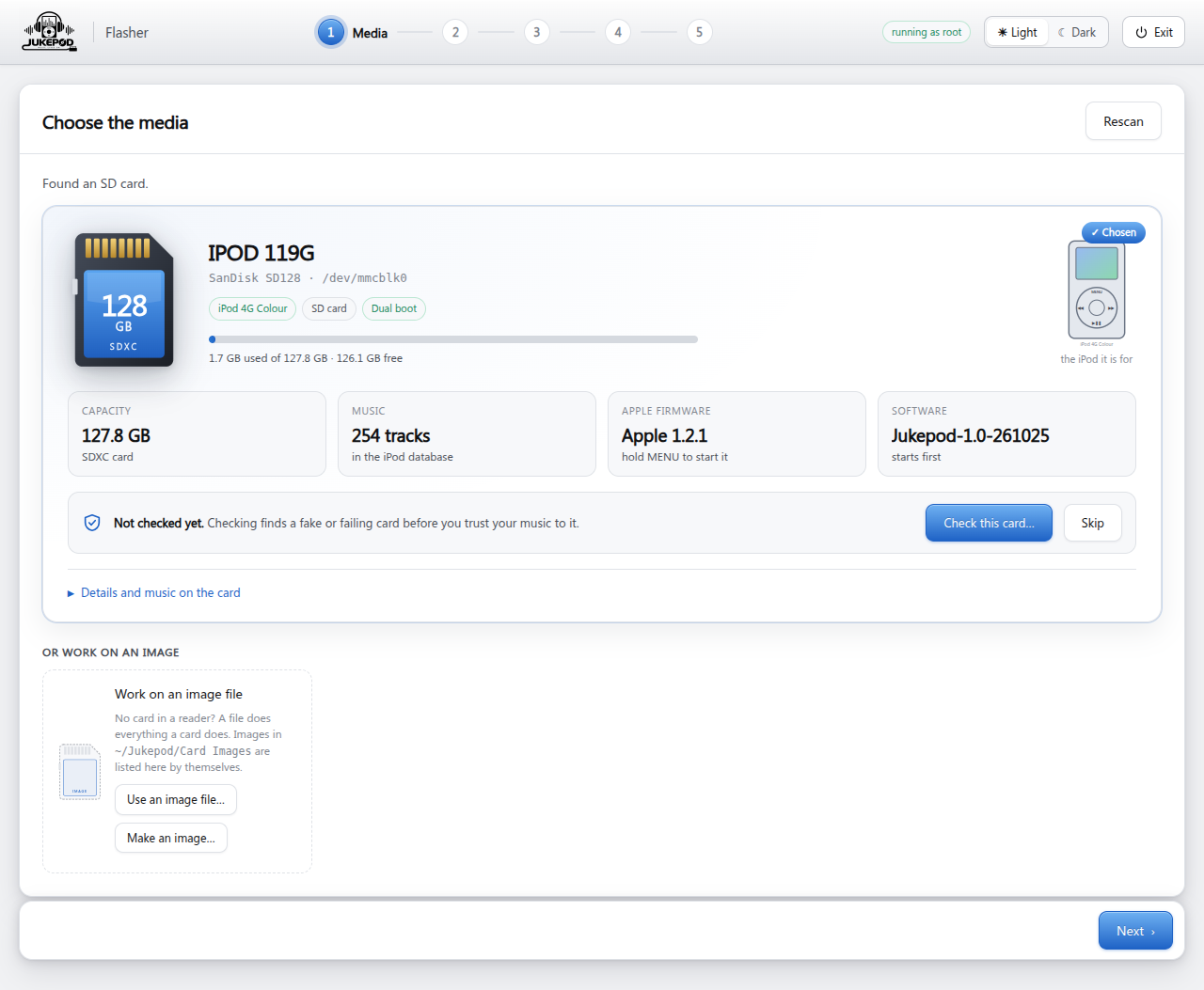Screen dimensions: 1204x990
Task: Click the IPOD 119G card title
Action: [x=261, y=253]
